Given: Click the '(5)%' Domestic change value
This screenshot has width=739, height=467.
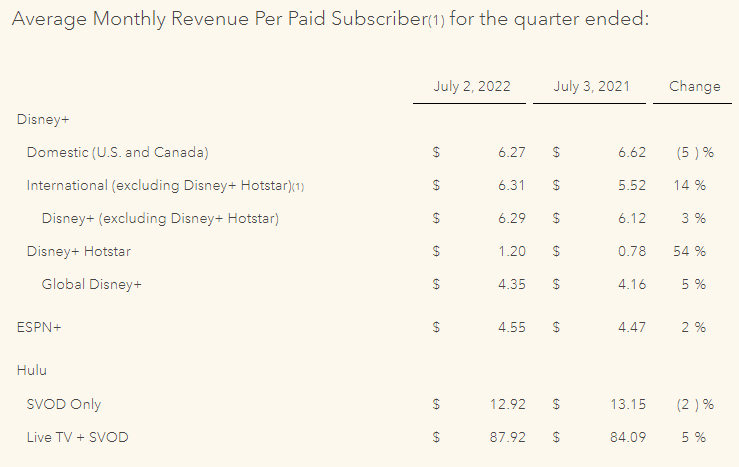Looking at the screenshot, I should pos(695,152).
